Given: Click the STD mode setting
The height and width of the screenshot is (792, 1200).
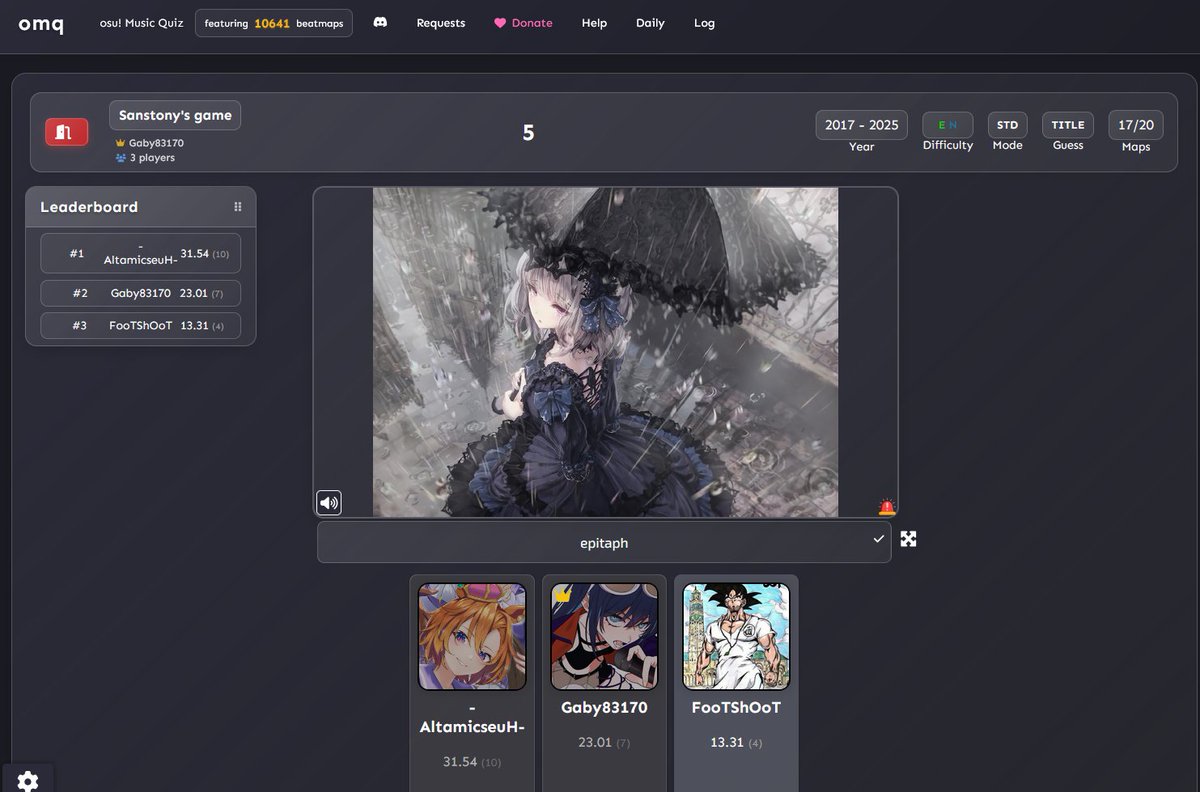Looking at the screenshot, I should [1007, 125].
